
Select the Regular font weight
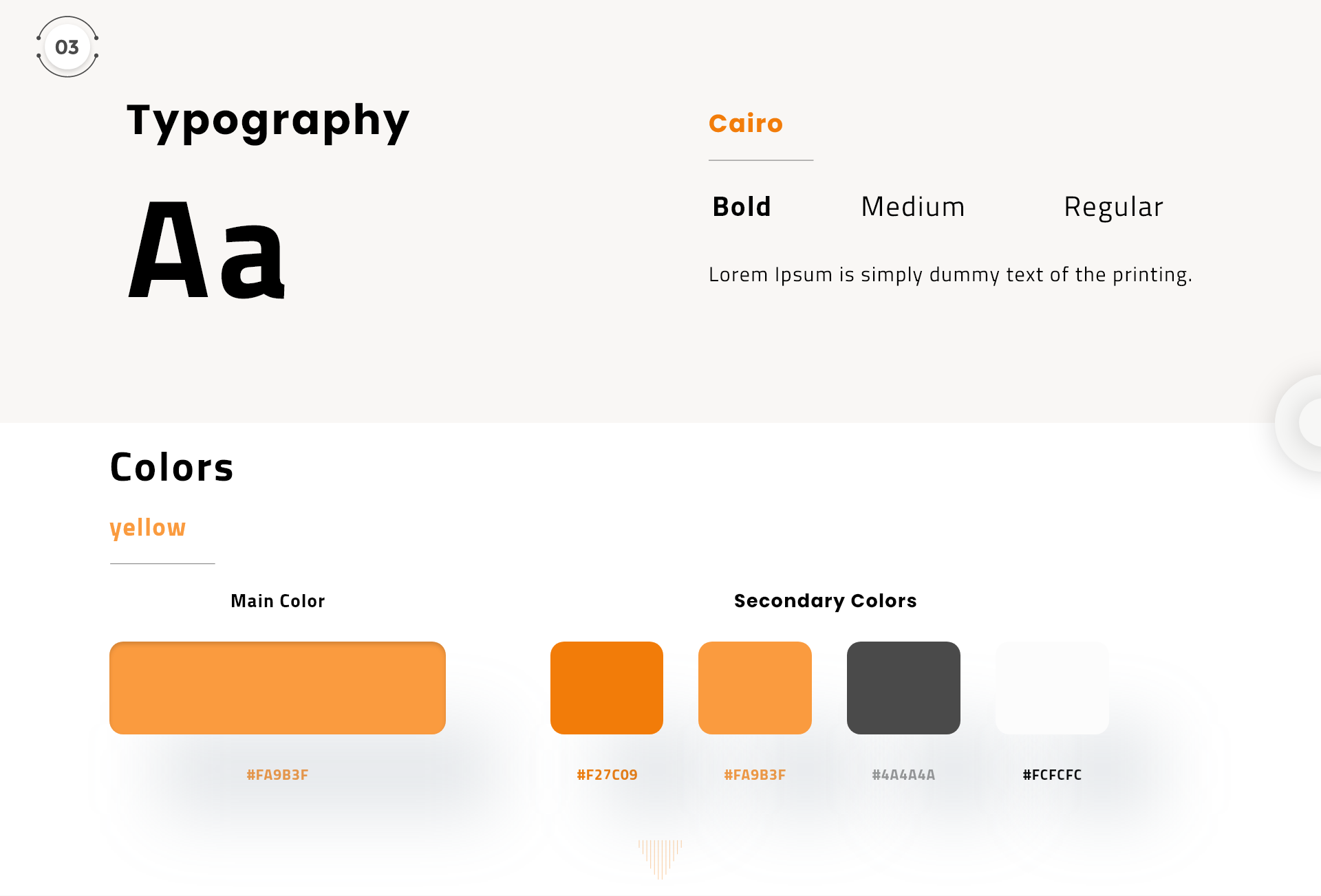coord(1113,208)
